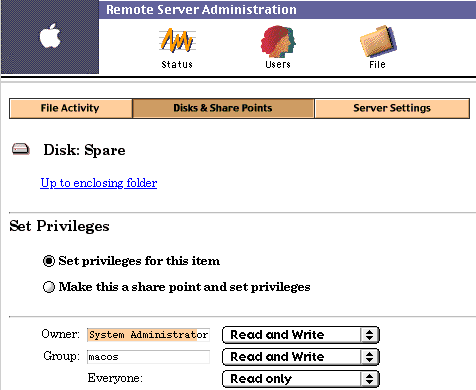
Task: Click the Users label text
Action: (x=278, y=64)
